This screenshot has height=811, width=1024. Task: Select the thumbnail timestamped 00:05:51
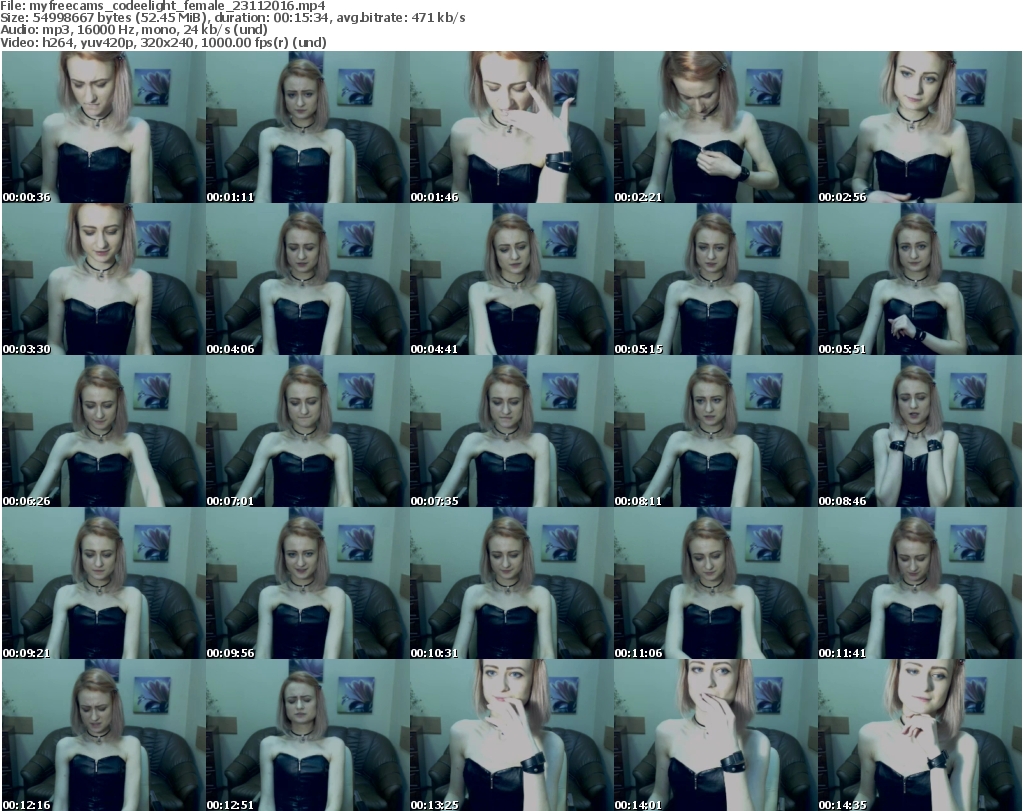point(920,279)
